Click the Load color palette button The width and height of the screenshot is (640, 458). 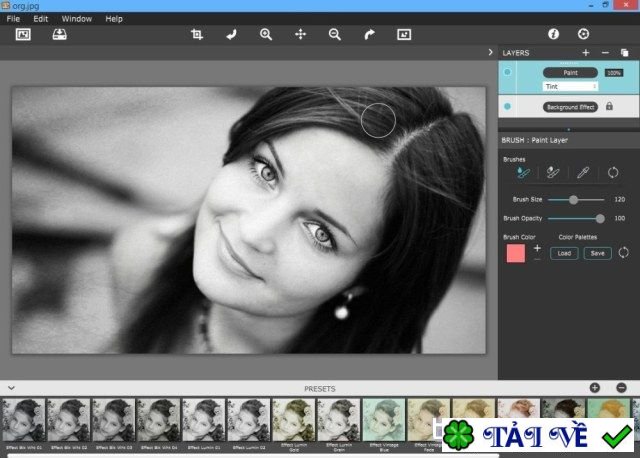point(564,253)
